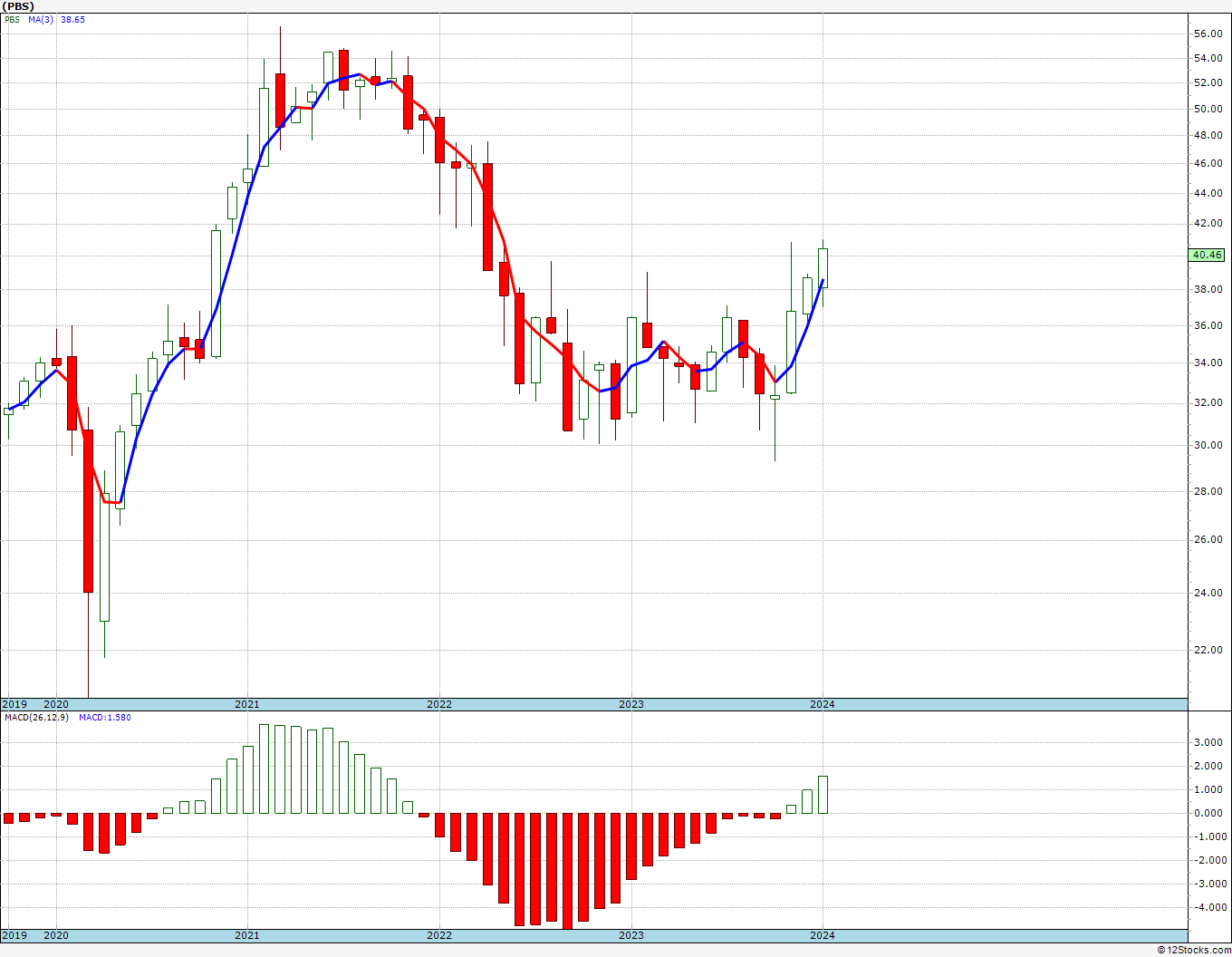The width and height of the screenshot is (1232, 957).
Task: Click the 40.46 current price tag
Action: coord(1208,255)
